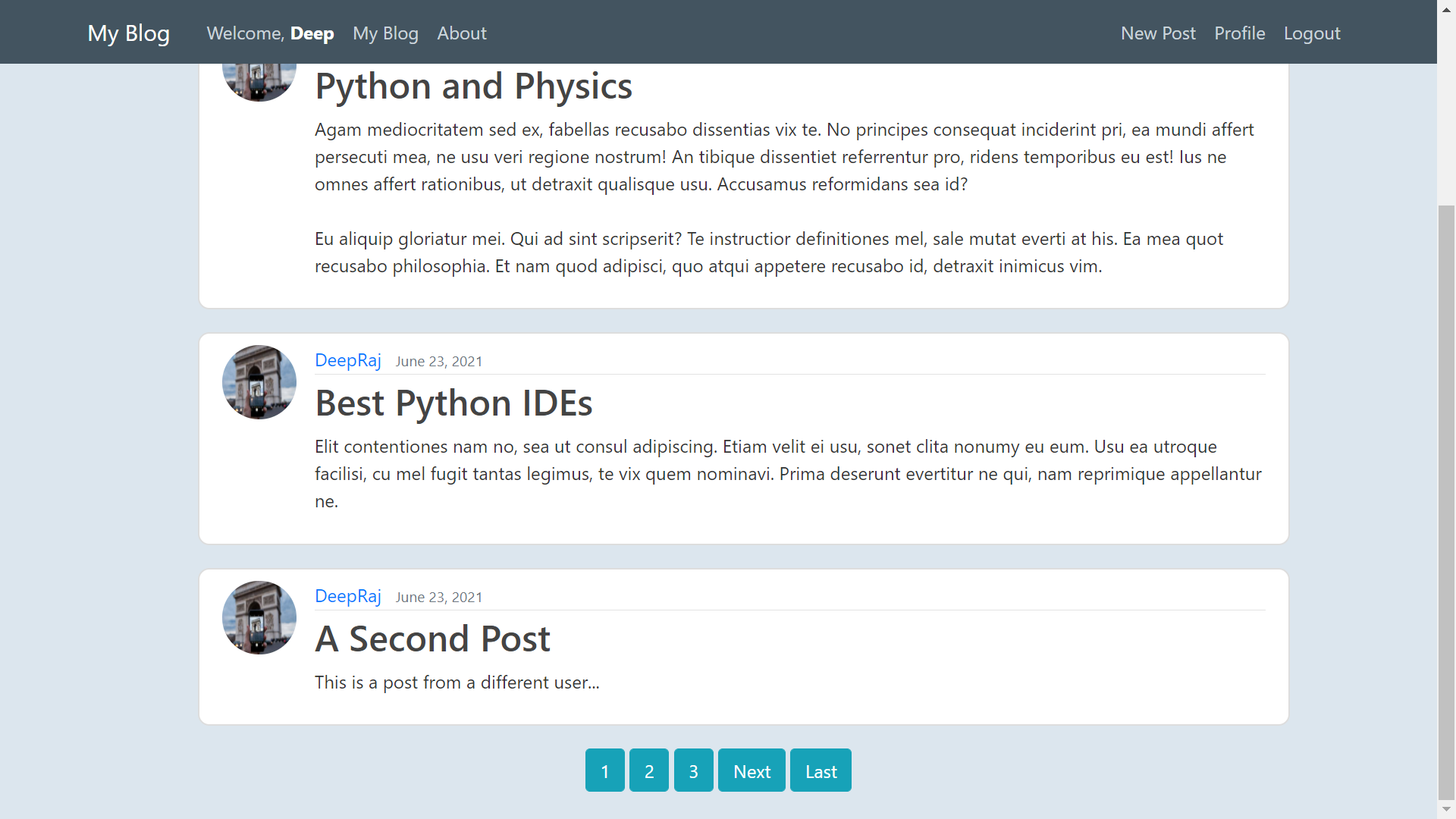The image size is (1456, 819).
Task: Click the vertical scrollbar thumb
Action: pyautogui.click(x=1446, y=500)
